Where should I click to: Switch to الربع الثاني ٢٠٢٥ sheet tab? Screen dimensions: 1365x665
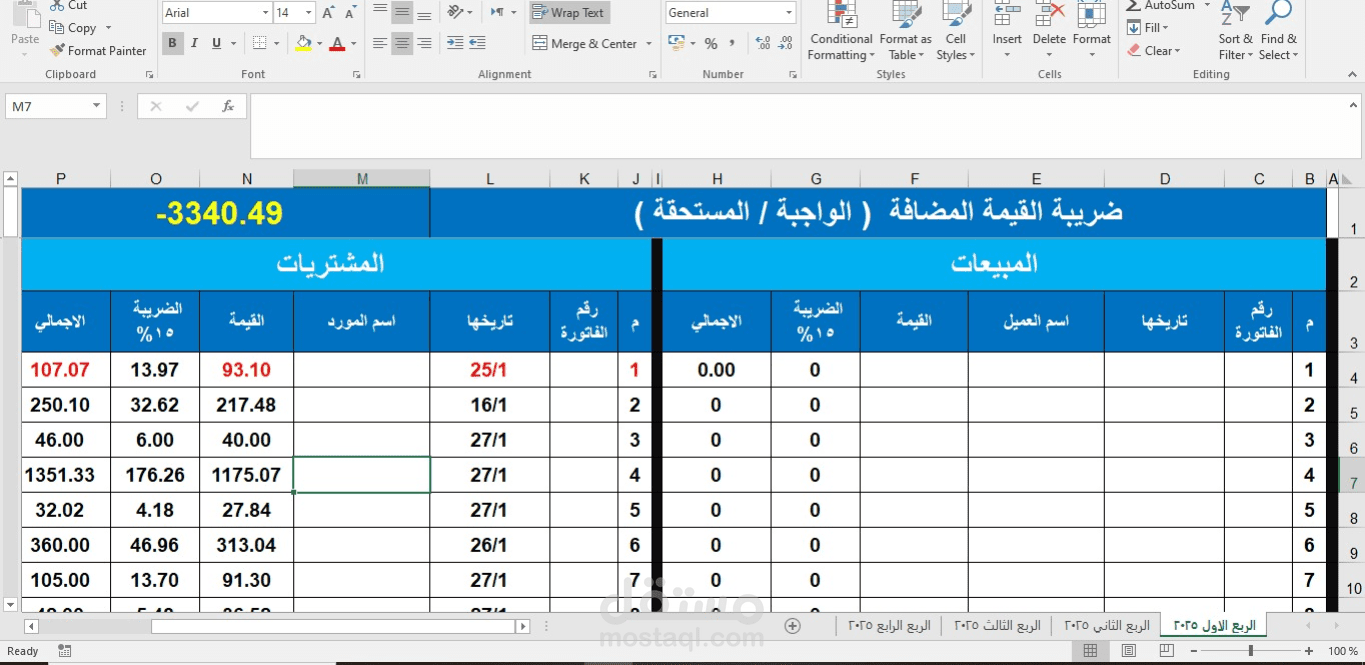(x=1107, y=625)
